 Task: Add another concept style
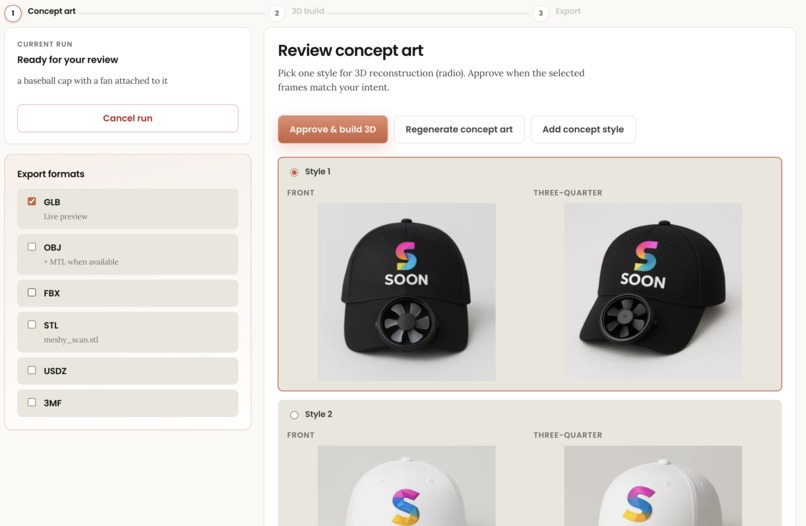click(583, 129)
